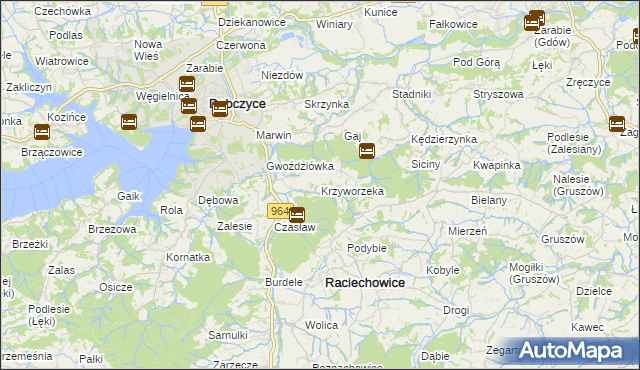Click the Dobczyce town label
The image size is (640, 370).
click(x=238, y=104)
